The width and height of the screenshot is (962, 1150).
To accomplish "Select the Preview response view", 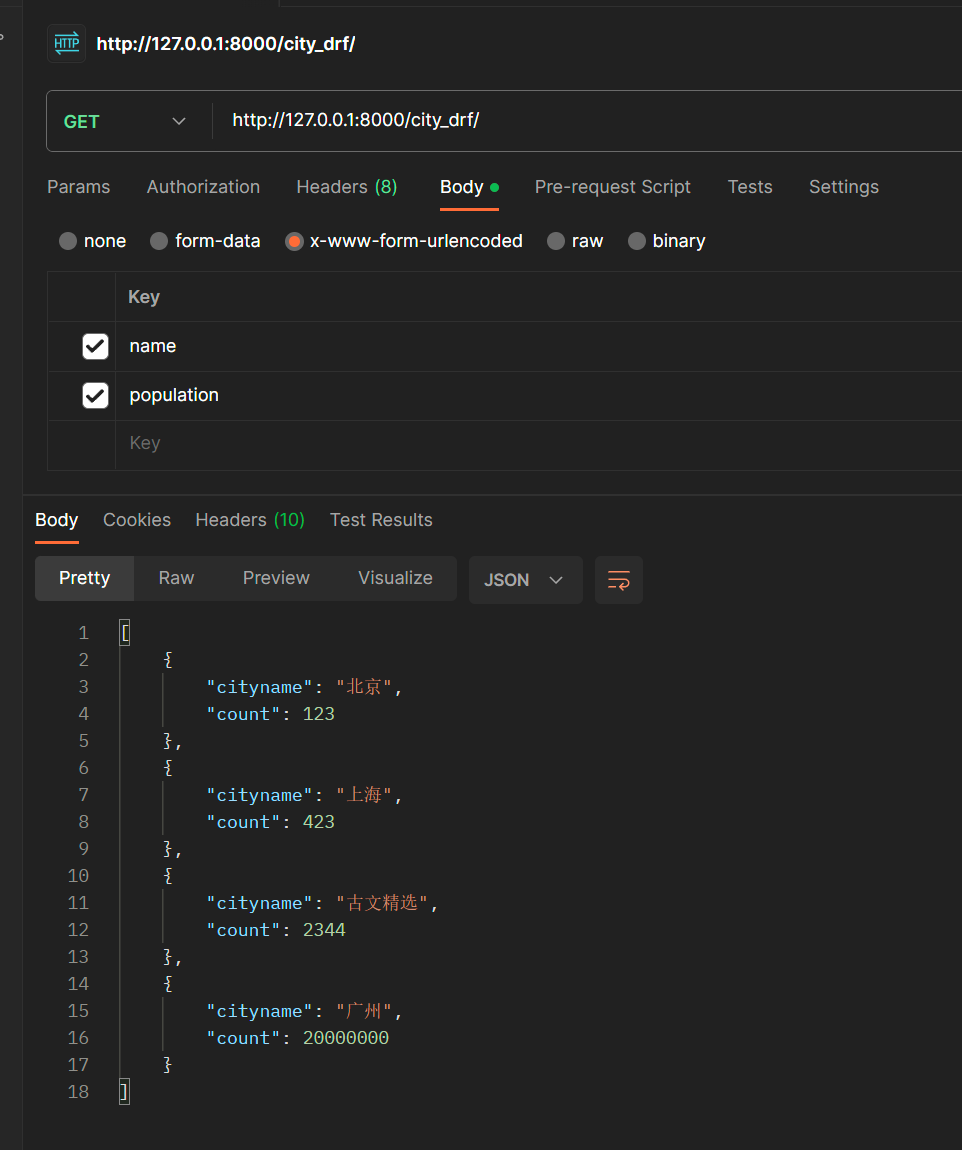I will click(x=276, y=578).
